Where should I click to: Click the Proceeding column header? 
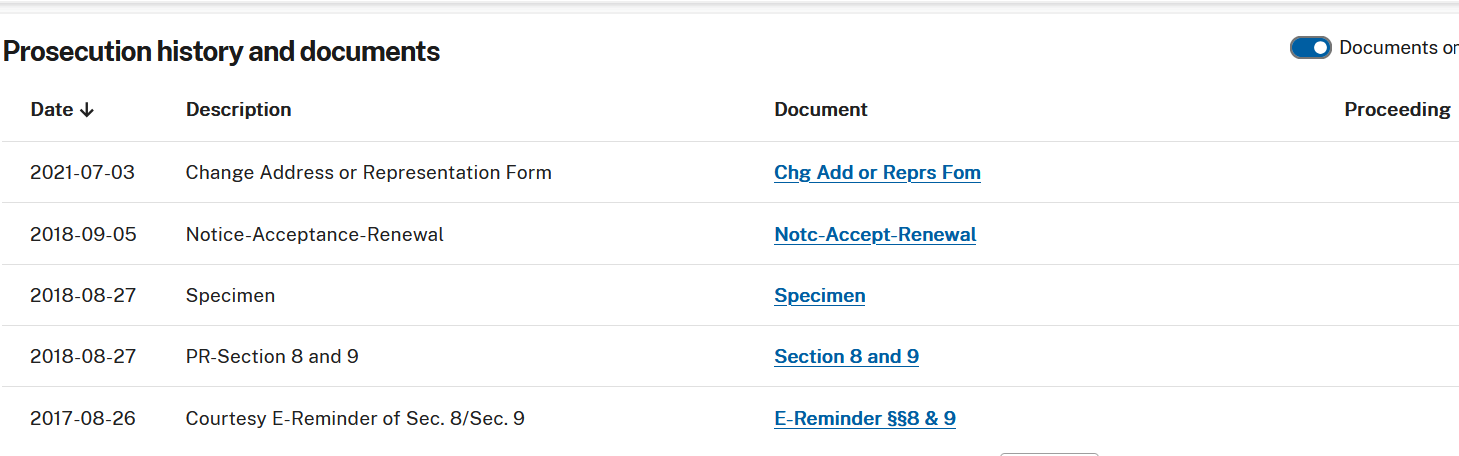click(x=1396, y=110)
